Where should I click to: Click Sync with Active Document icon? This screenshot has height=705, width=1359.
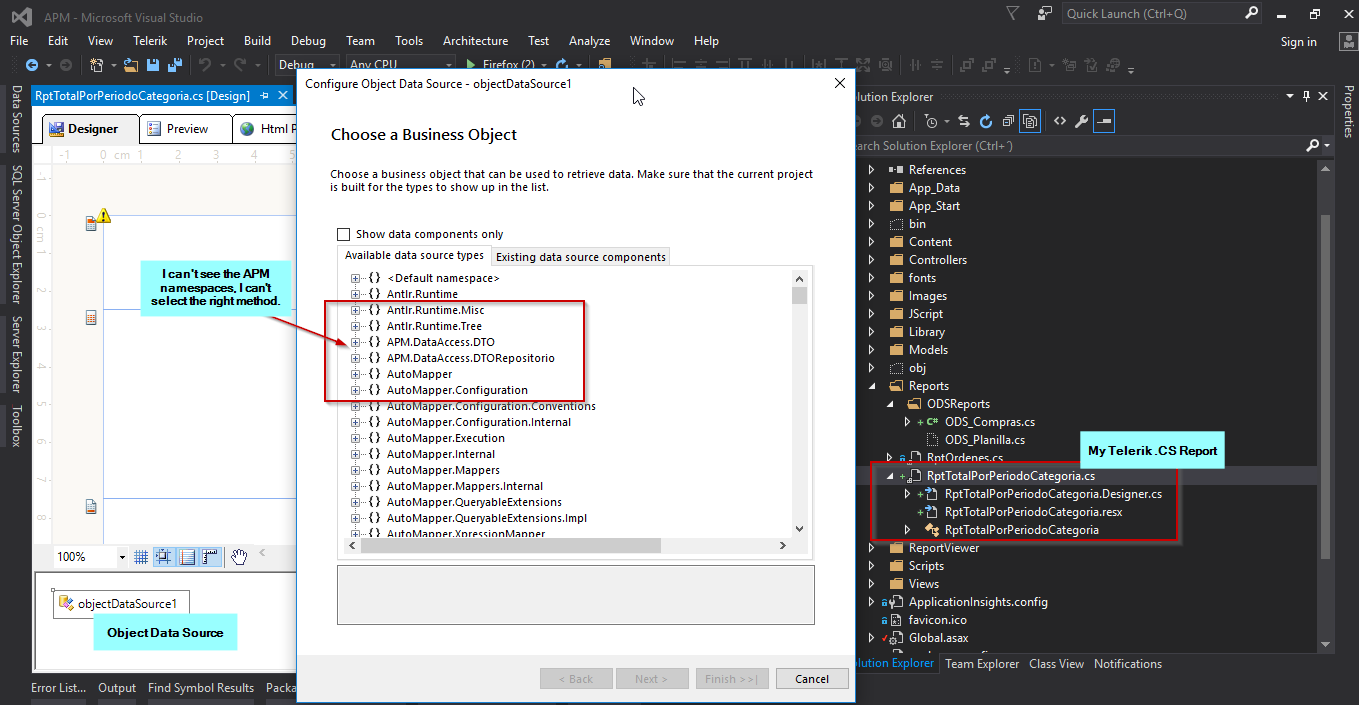[964, 122]
